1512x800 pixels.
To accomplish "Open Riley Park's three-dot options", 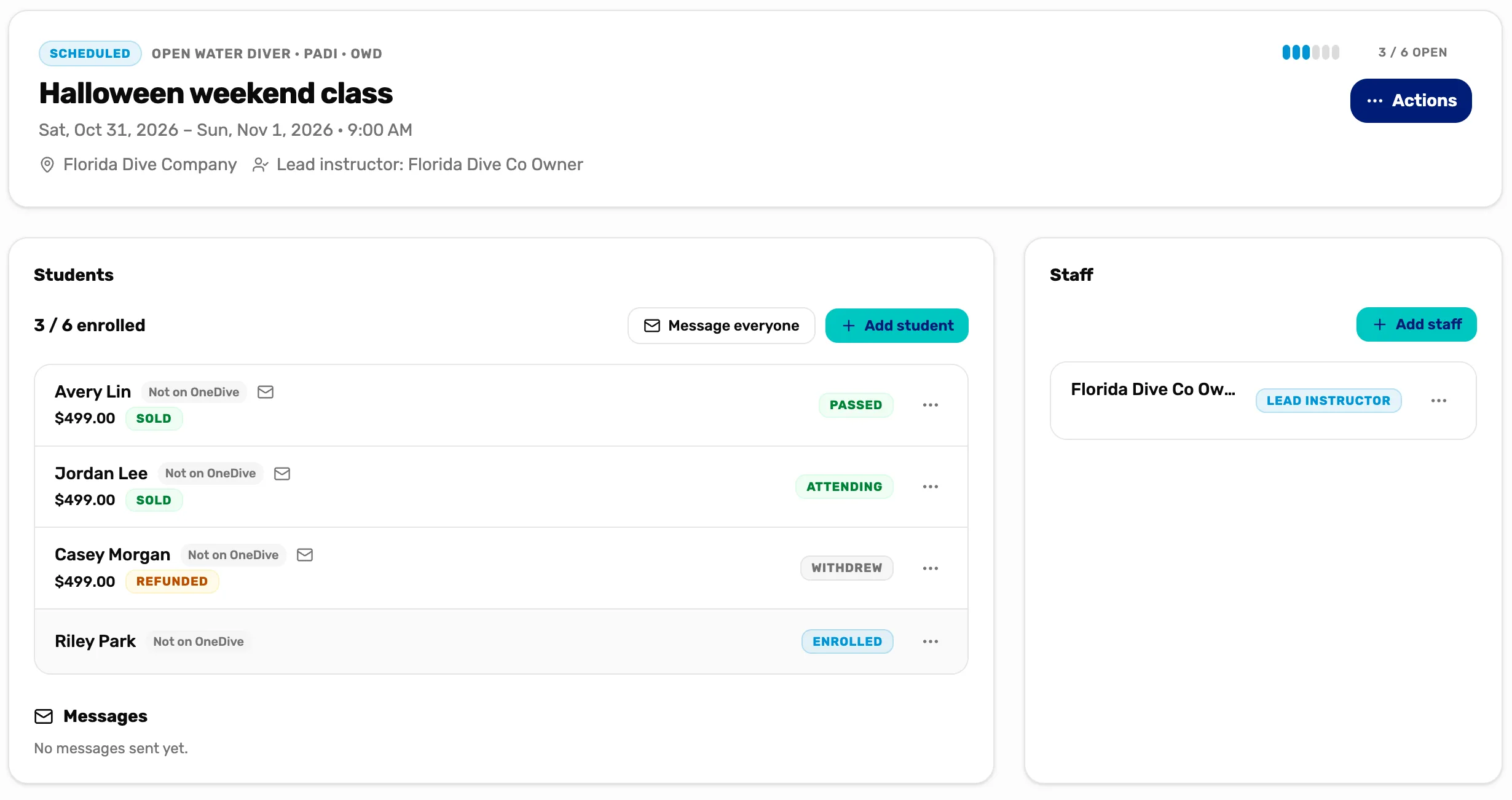I will coord(931,641).
